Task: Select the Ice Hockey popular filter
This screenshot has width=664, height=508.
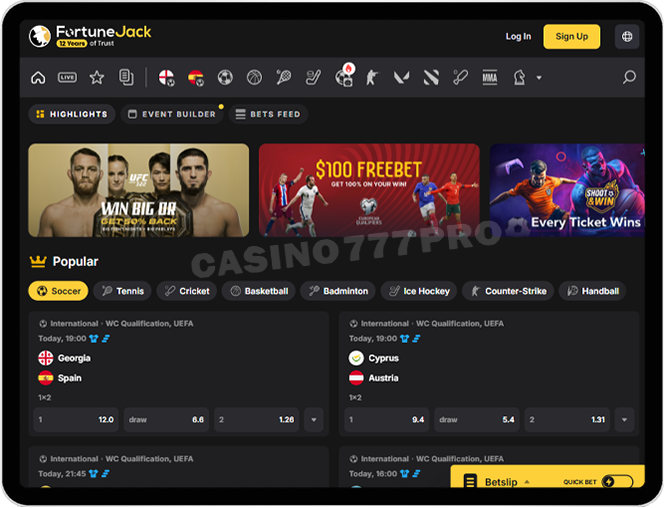Action: point(419,291)
